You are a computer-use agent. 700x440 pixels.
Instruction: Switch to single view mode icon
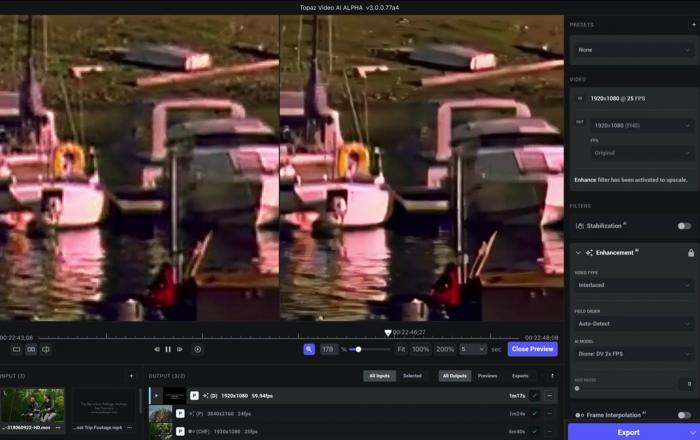tap(16, 349)
